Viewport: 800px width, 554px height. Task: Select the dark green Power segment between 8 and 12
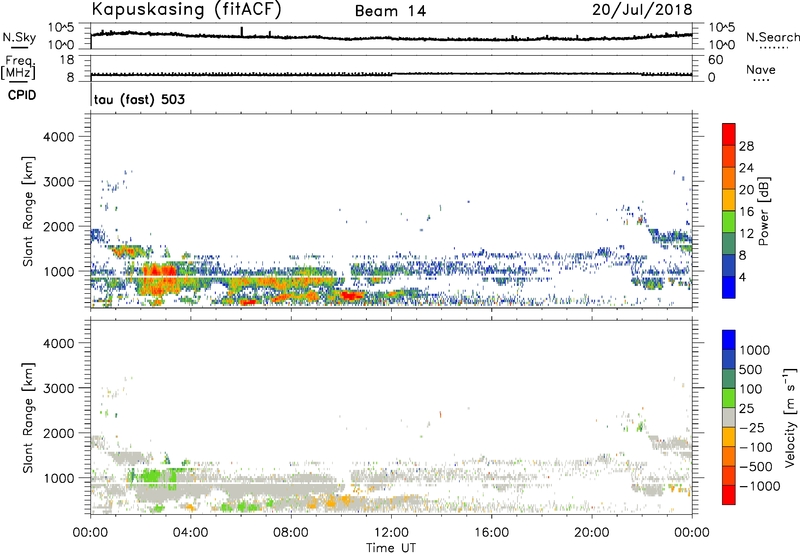pos(729,244)
